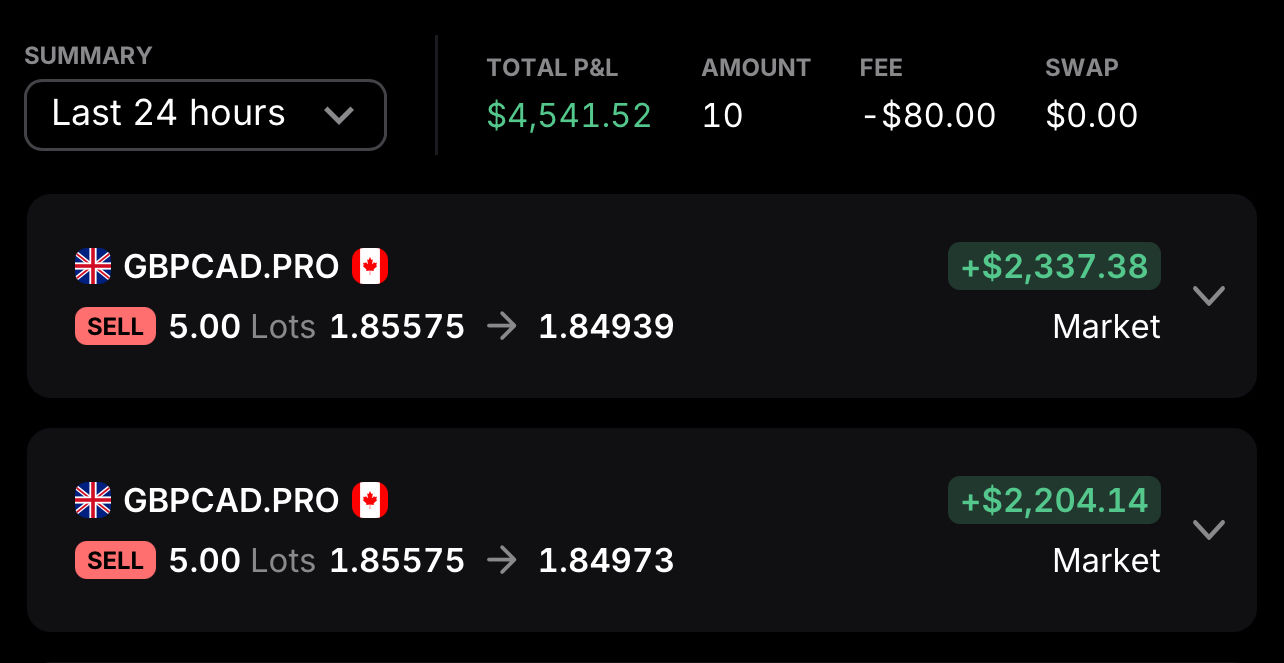This screenshot has height=663, width=1284.
Task: Click the closing price 1.84939
Action: pyautogui.click(x=606, y=327)
